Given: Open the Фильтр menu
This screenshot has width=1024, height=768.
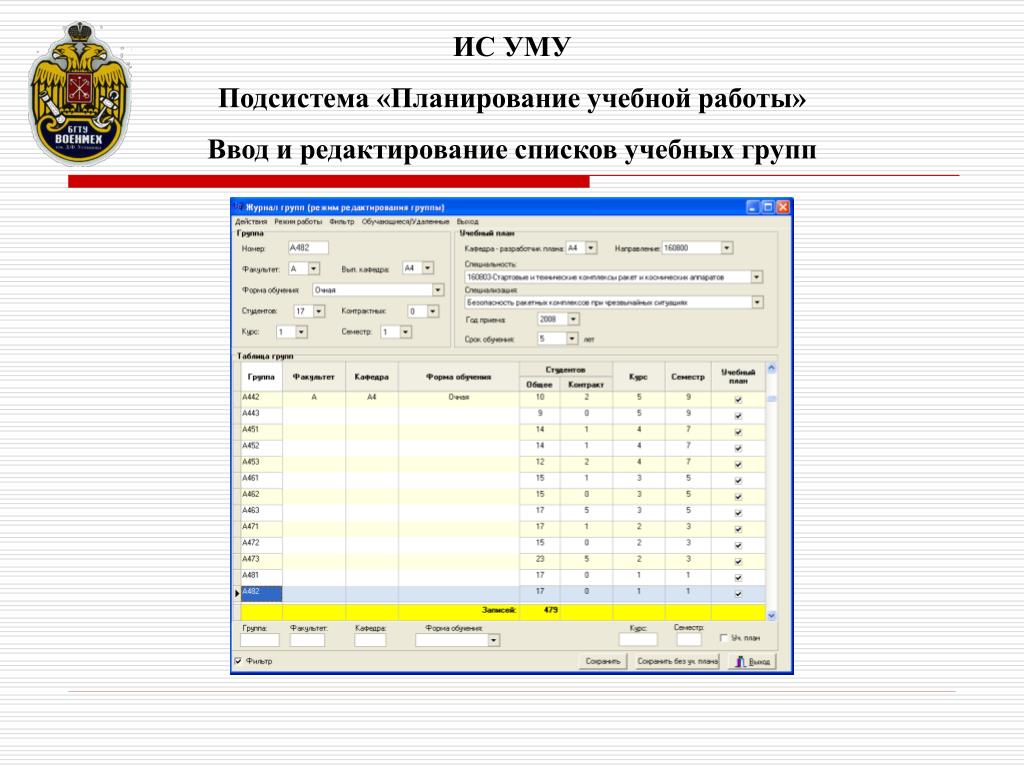Looking at the screenshot, I should click(x=342, y=222).
